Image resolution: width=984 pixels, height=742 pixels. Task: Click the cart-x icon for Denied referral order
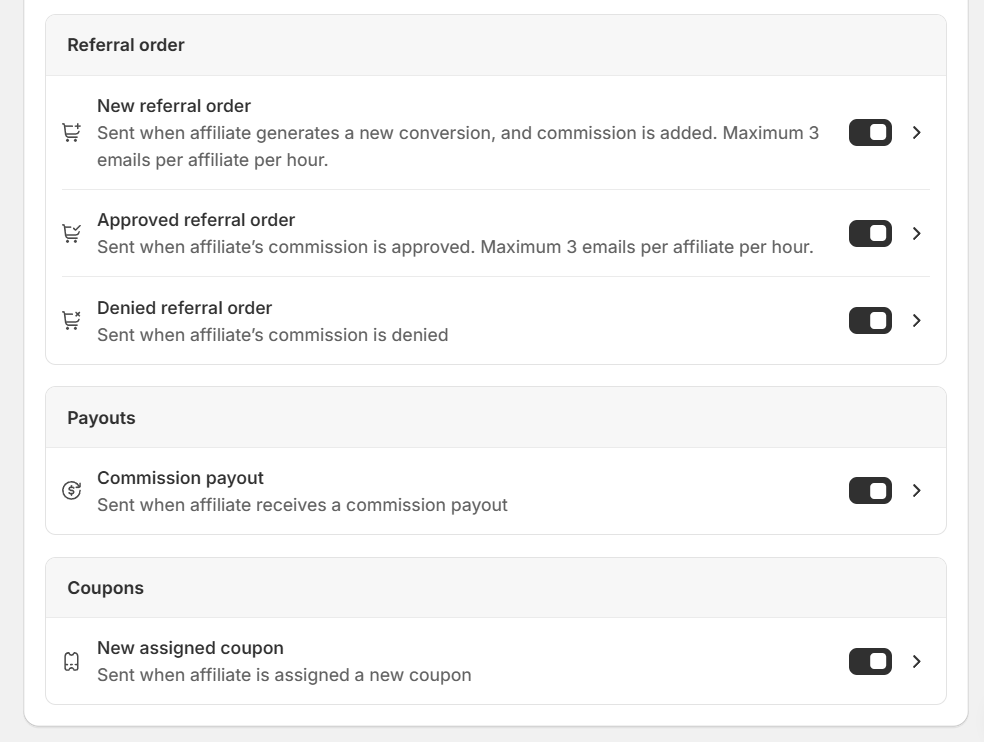pyautogui.click(x=72, y=321)
